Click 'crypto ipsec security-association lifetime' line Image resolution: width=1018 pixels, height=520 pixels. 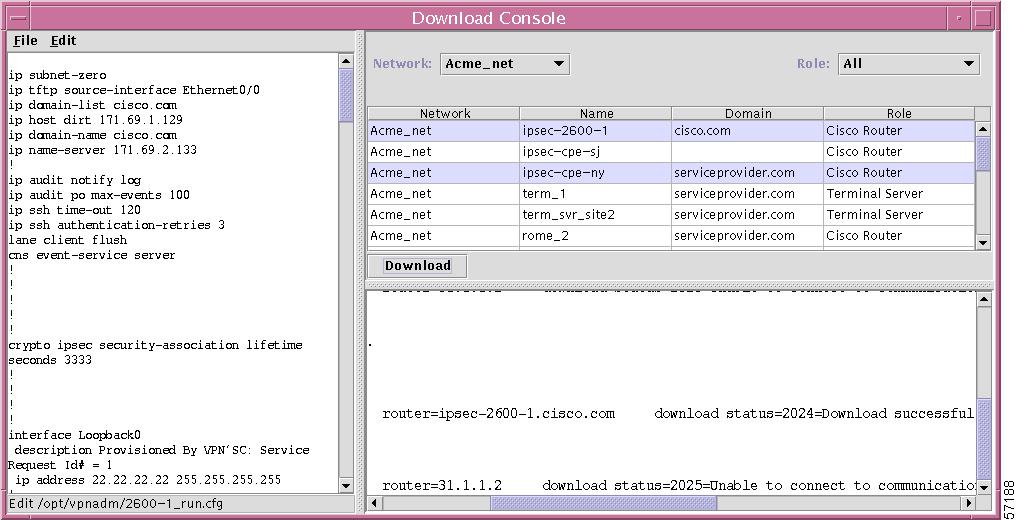pyautogui.click(x=155, y=345)
